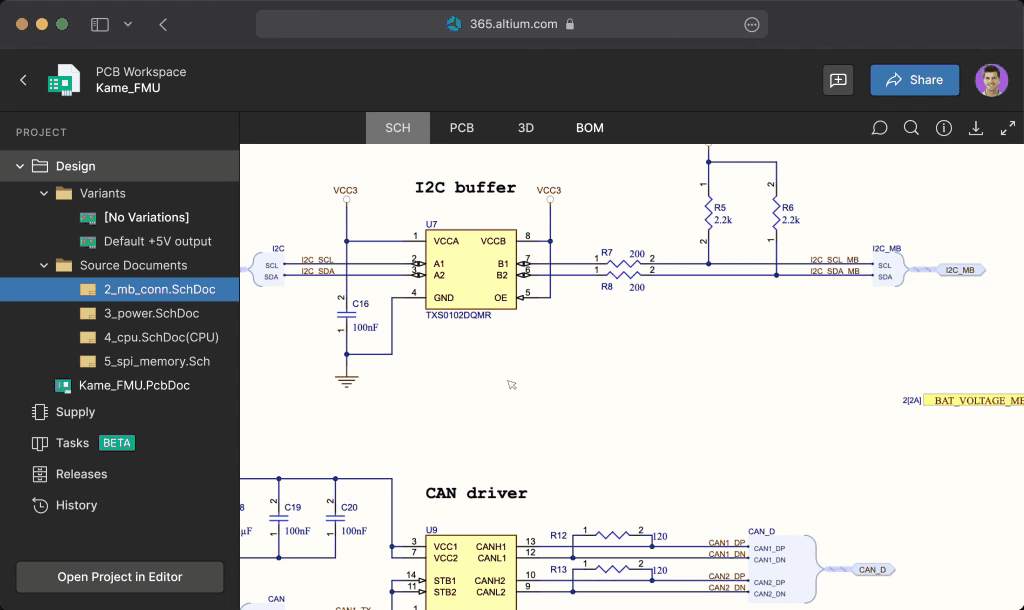Toggle the Safari sidebar visibility
1024x610 pixels.
[101, 23]
